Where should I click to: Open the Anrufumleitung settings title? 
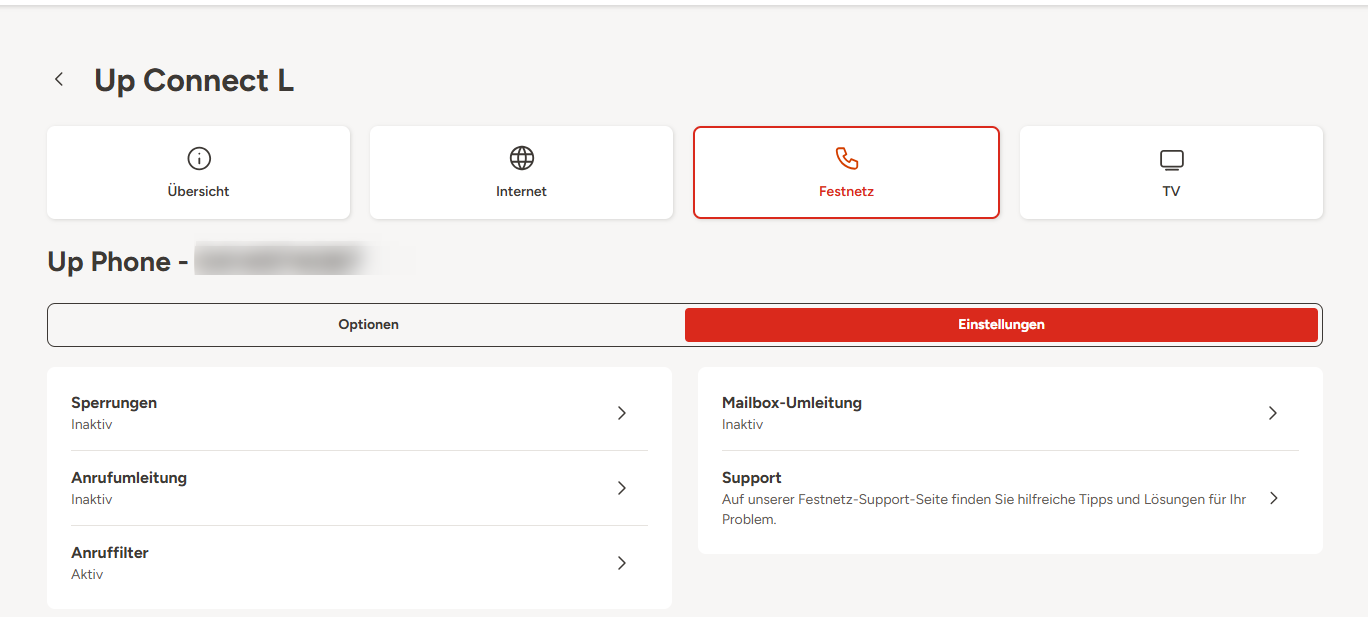pos(129,478)
